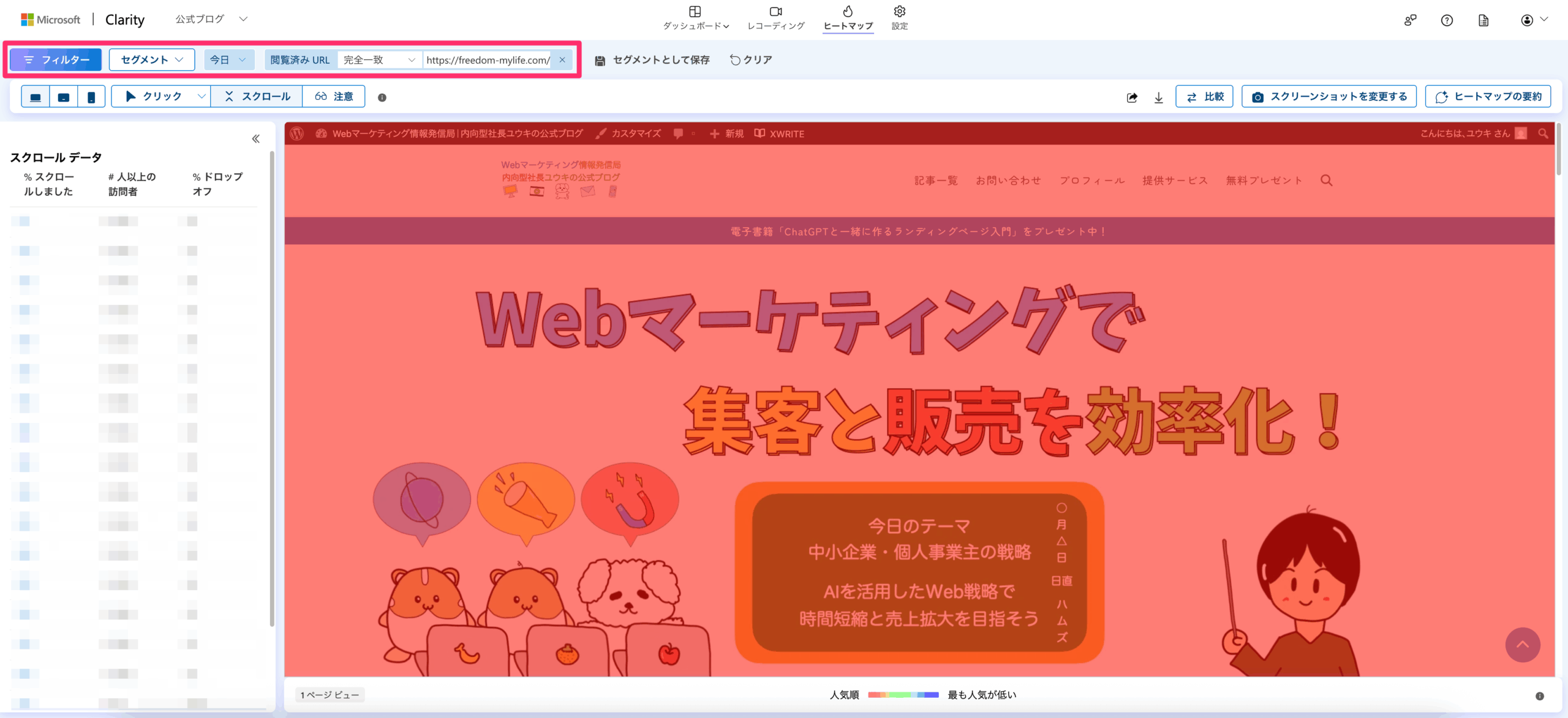
Task: Click the お問い合わせ menu item
Action: click(x=1008, y=180)
